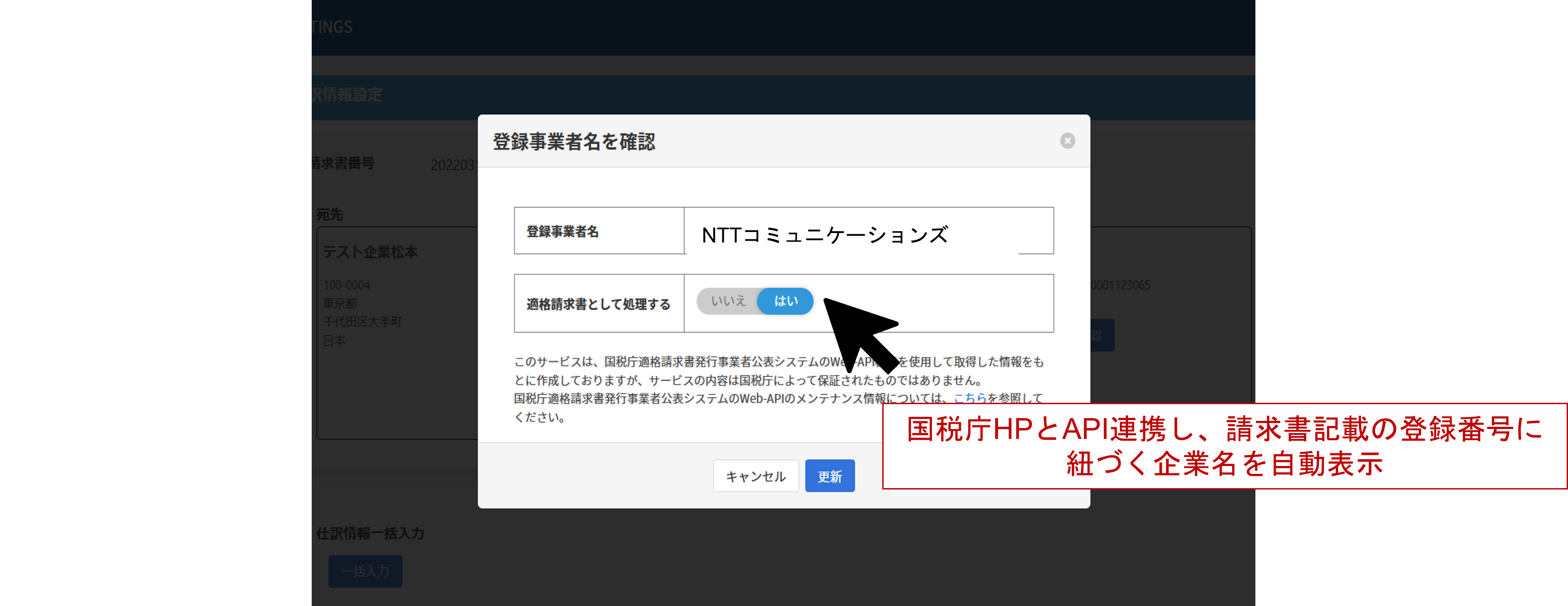Click the NTTコミュニケーションズ name field
Screen dimensions: 1568x606
[869, 232]
